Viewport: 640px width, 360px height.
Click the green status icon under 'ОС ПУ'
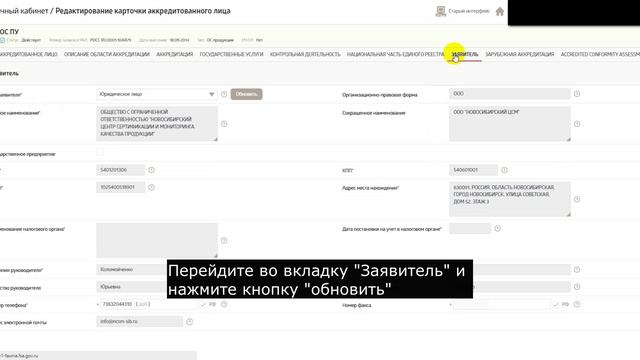[2, 40]
